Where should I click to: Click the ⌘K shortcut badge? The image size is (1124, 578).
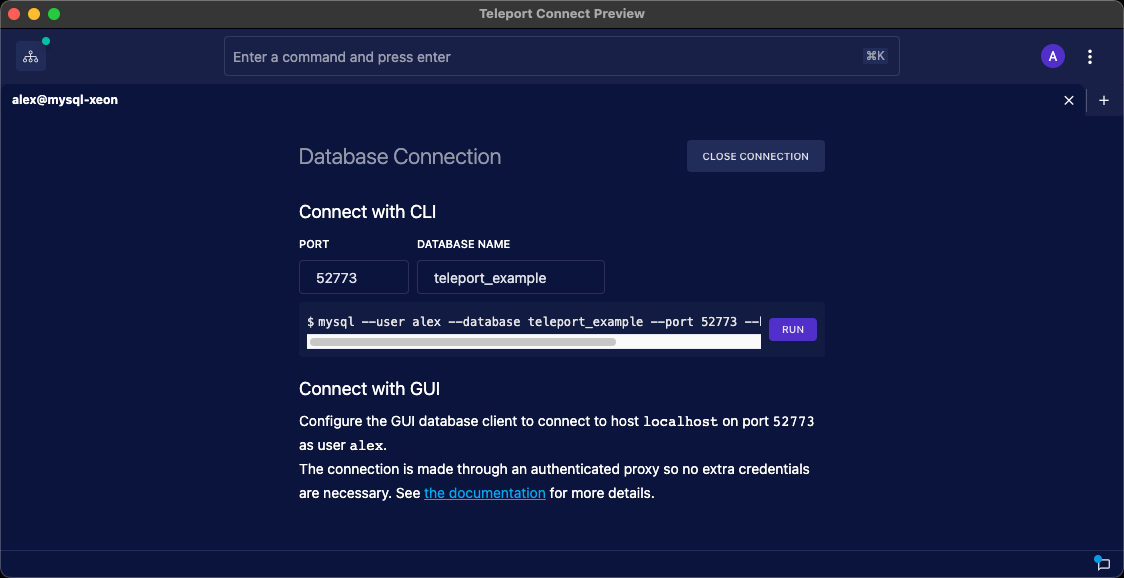tap(875, 56)
